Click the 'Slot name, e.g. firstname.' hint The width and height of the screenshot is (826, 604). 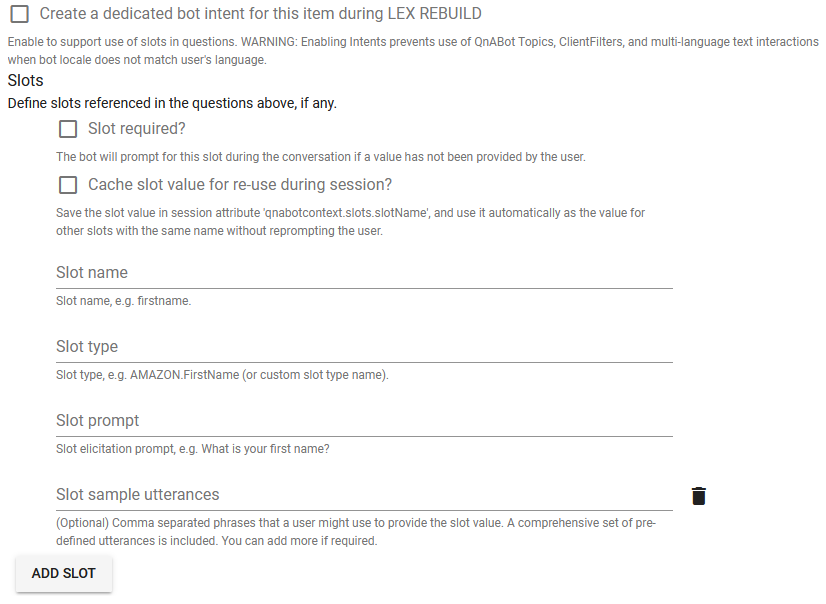[123, 301]
